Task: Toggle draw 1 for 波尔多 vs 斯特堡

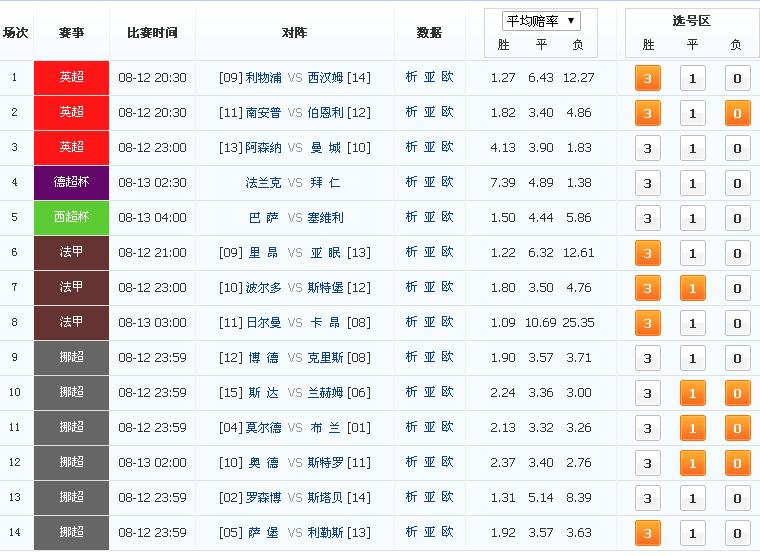Action: 693,288
